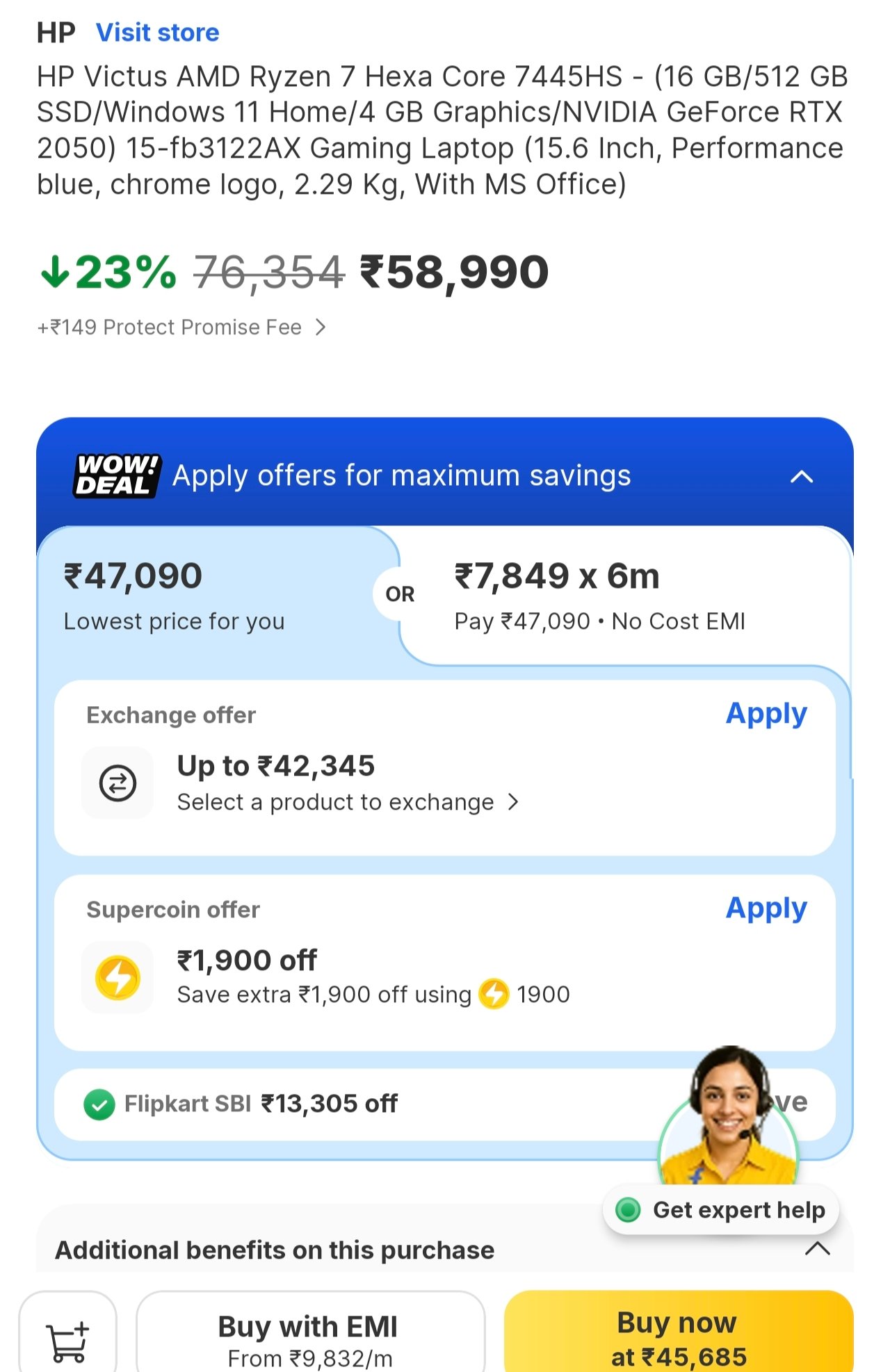The width and height of the screenshot is (890, 1372).
Task: Select a product to exchange
Action: tap(348, 802)
